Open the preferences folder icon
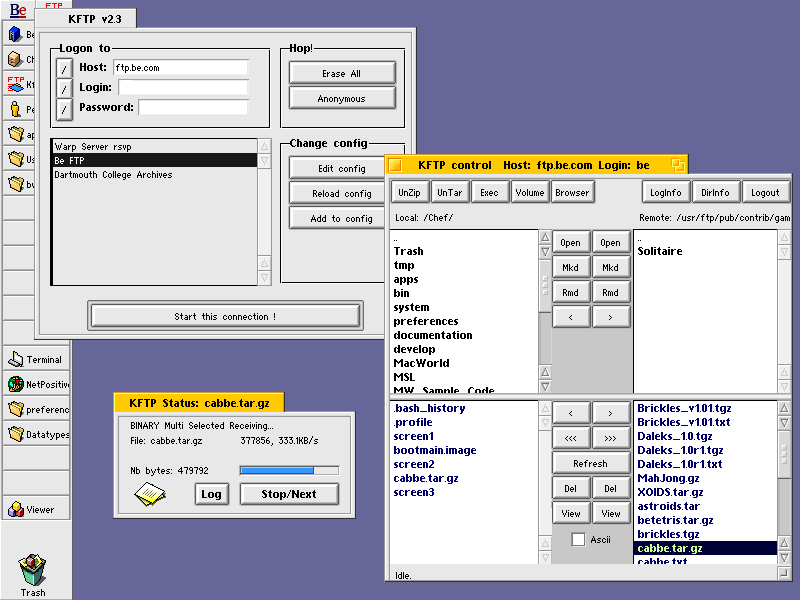Viewport: 800px width, 600px height. pos(16,409)
